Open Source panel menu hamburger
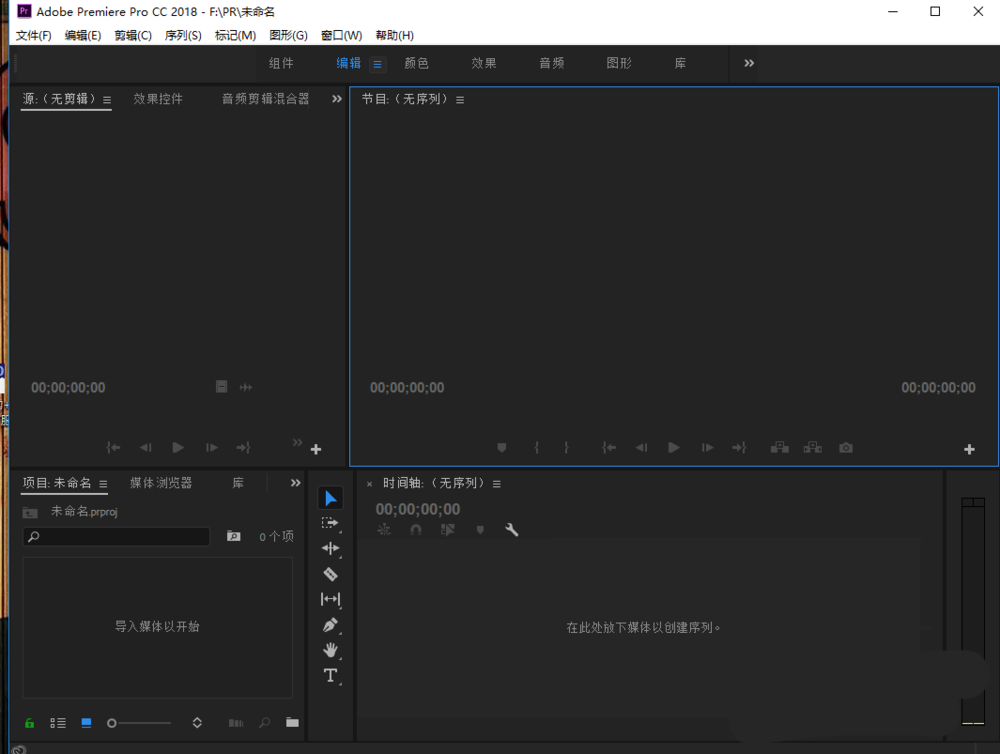Screen dimensions: 1000x754 pyautogui.click(x=107, y=100)
